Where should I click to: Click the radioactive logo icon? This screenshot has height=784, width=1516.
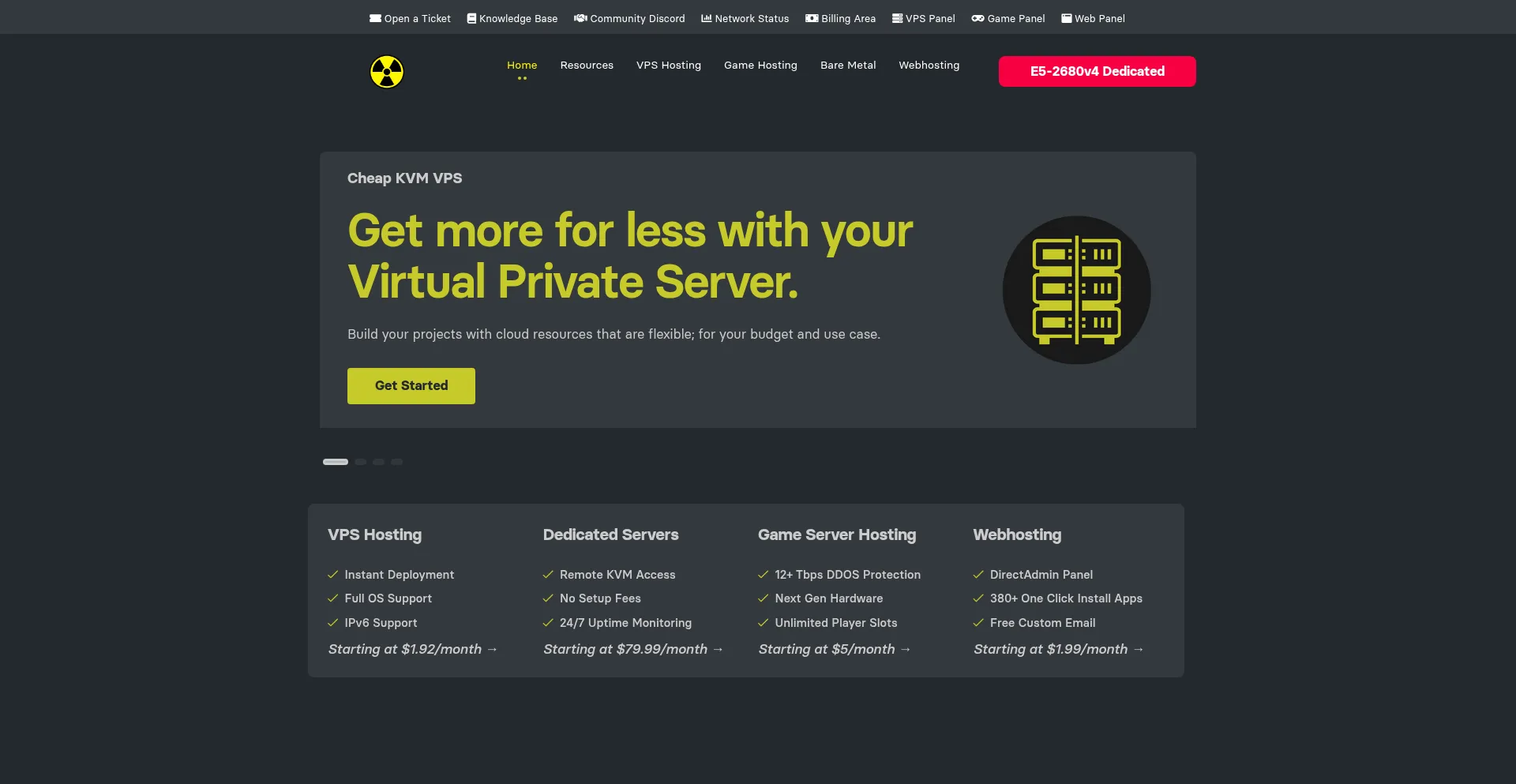click(387, 72)
